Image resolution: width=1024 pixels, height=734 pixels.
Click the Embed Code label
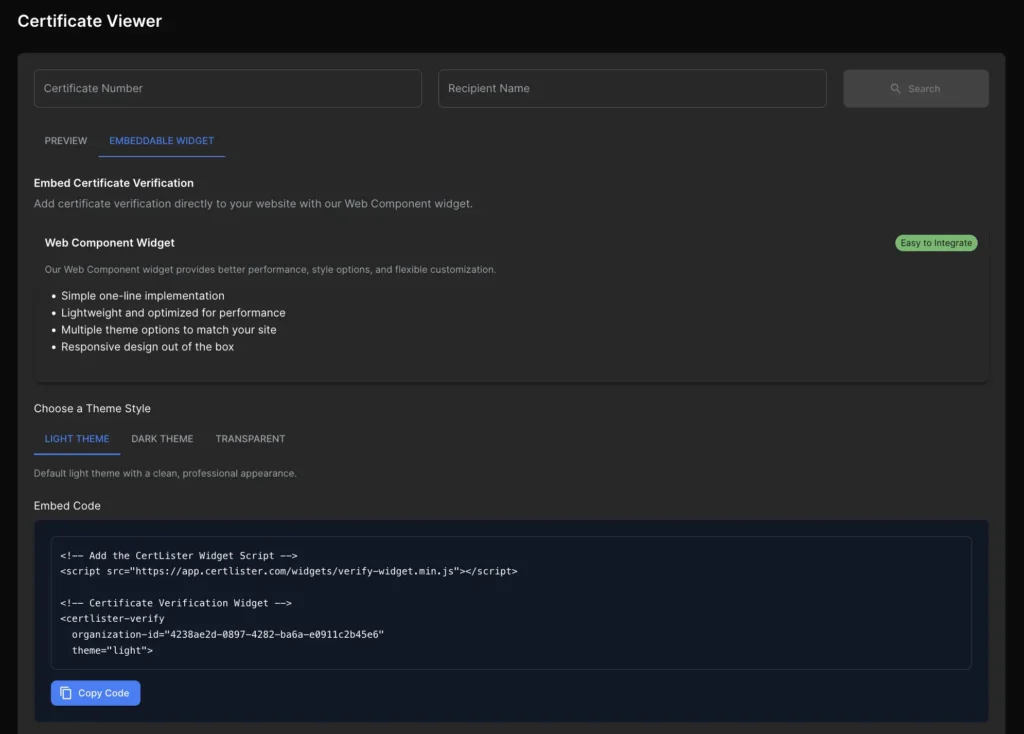67,505
